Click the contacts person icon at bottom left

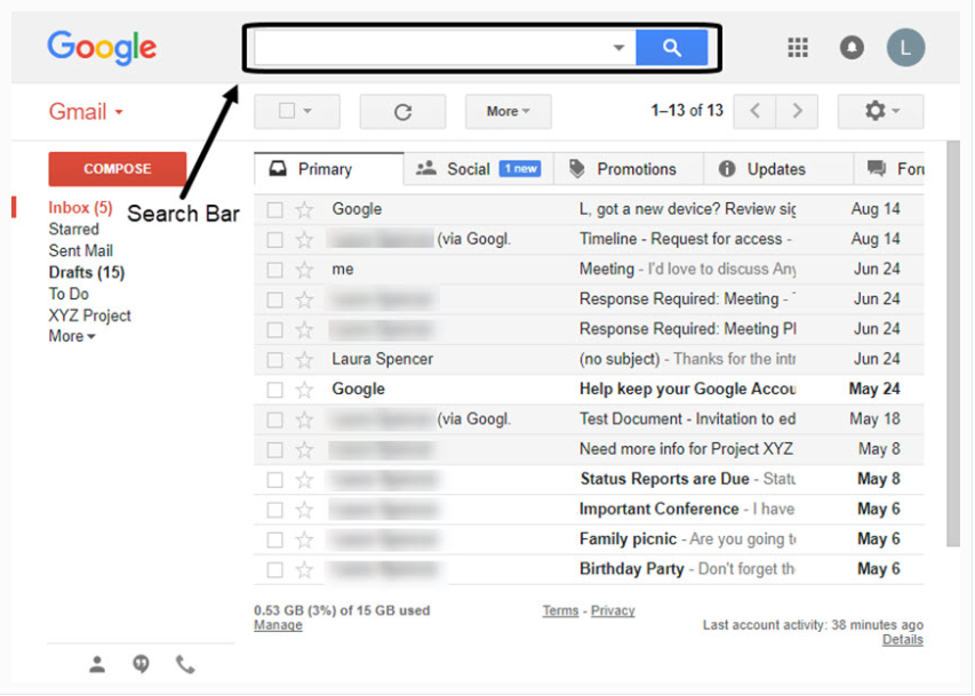[97, 663]
